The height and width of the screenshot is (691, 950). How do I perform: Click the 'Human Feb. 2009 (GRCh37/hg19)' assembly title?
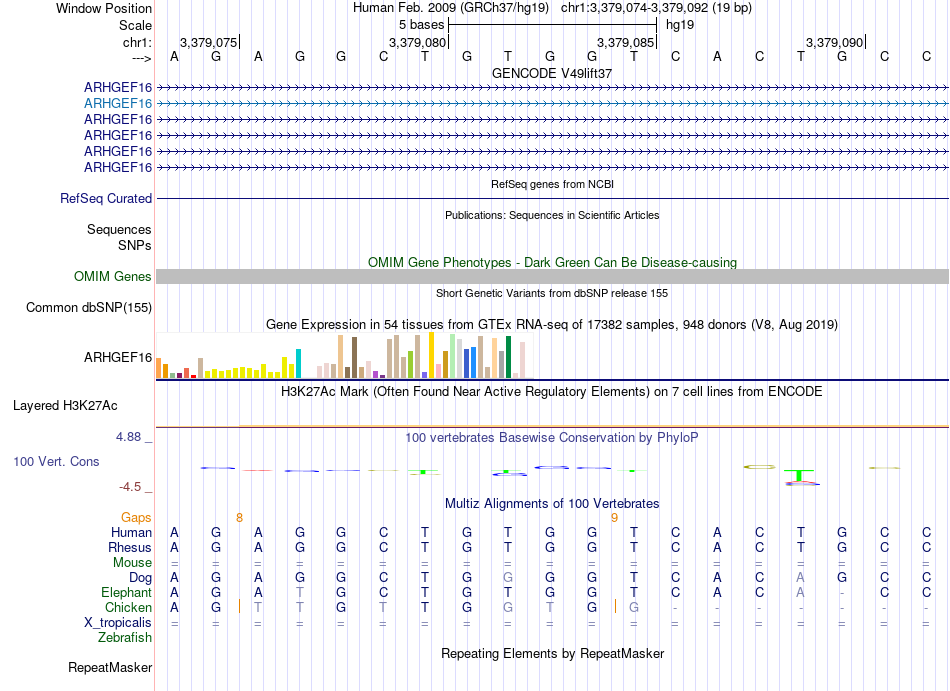click(x=451, y=8)
